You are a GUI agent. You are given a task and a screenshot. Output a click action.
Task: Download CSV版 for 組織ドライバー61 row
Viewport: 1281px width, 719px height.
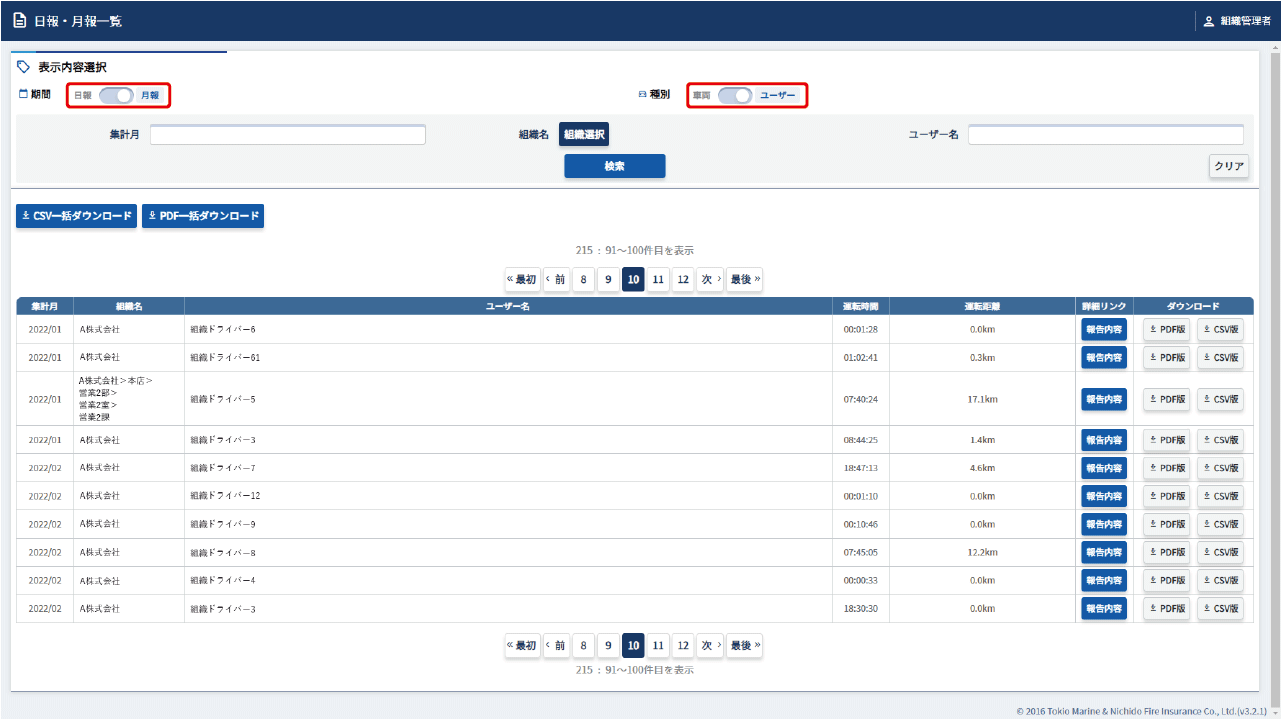point(1220,357)
